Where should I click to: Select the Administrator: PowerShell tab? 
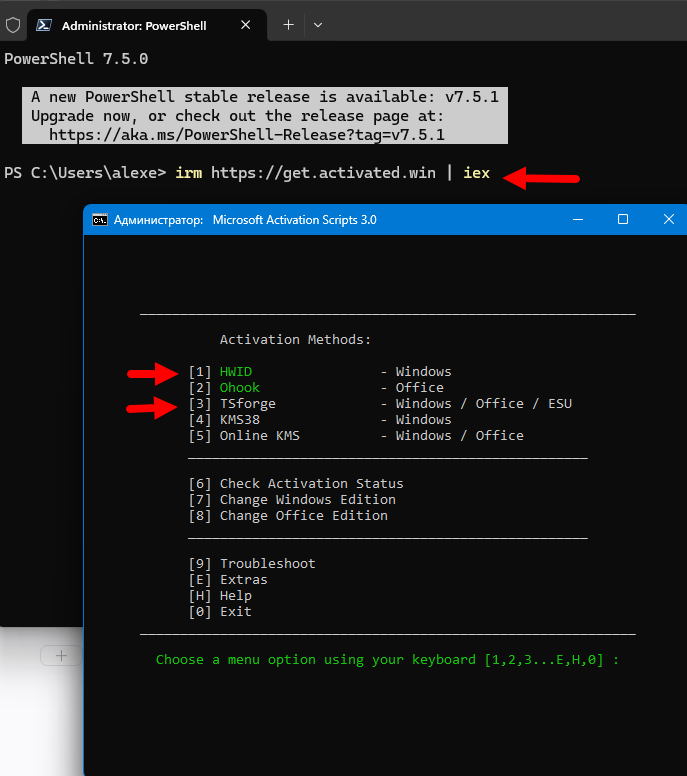tap(133, 25)
